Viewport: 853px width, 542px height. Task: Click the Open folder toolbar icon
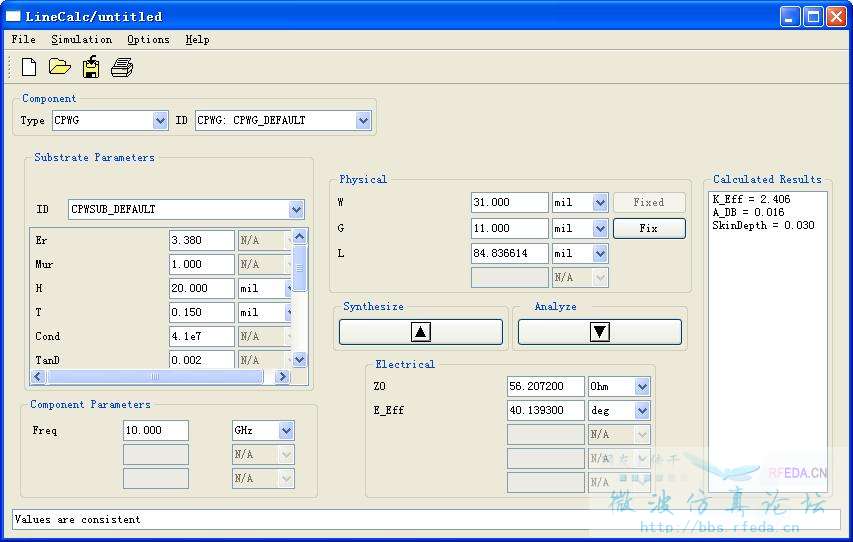point(59,67)
